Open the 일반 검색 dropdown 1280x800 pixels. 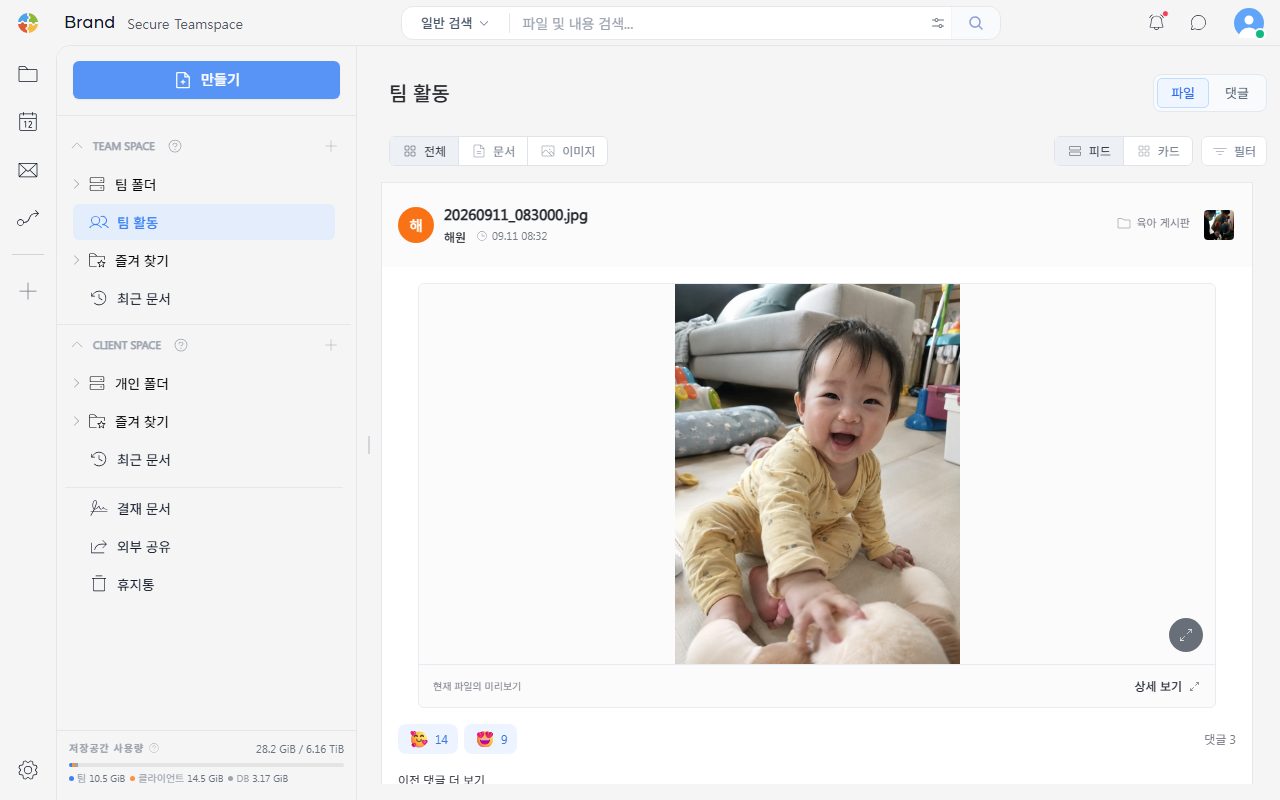455,23
